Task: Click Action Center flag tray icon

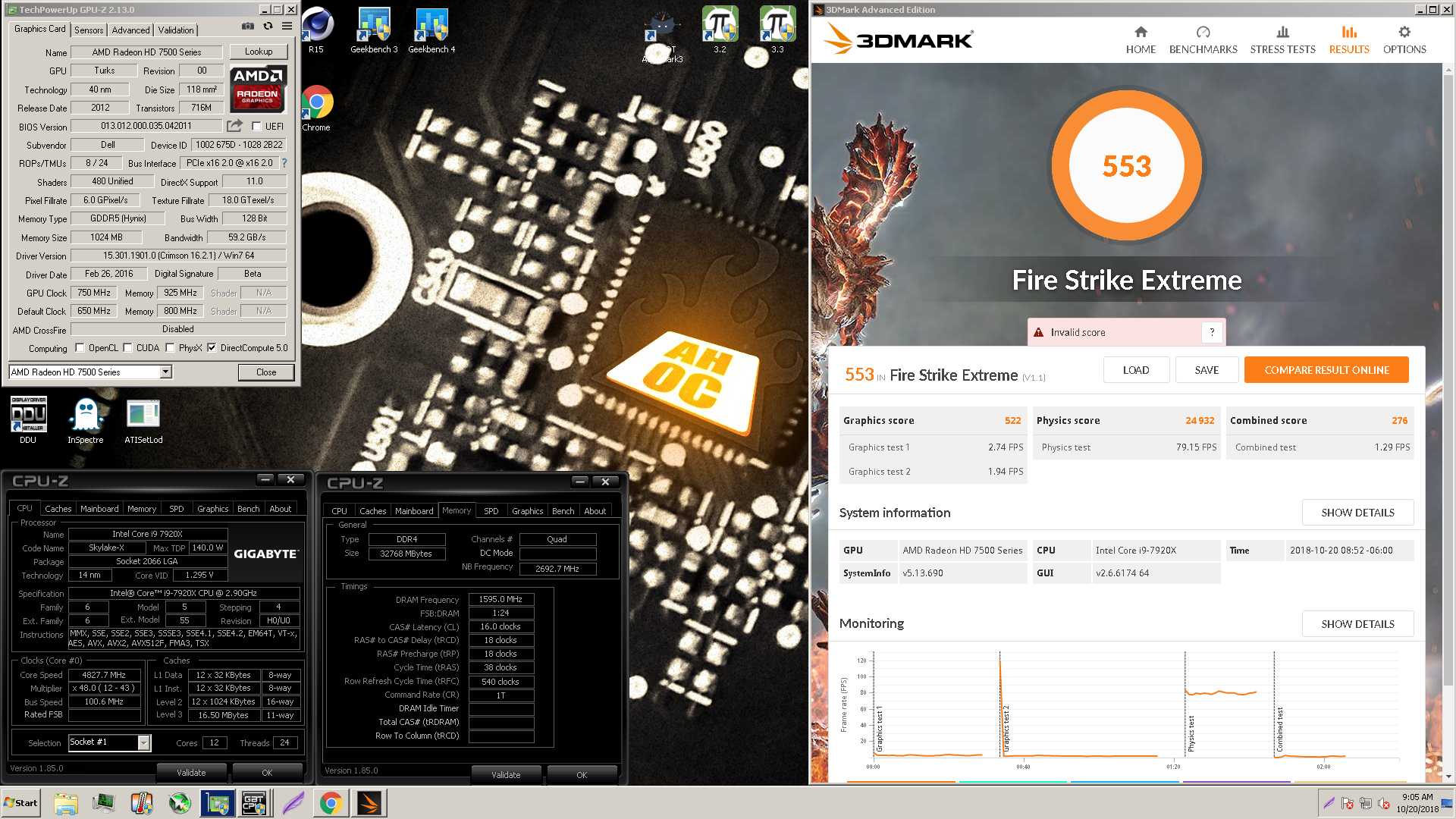Action: point(1348,803)
